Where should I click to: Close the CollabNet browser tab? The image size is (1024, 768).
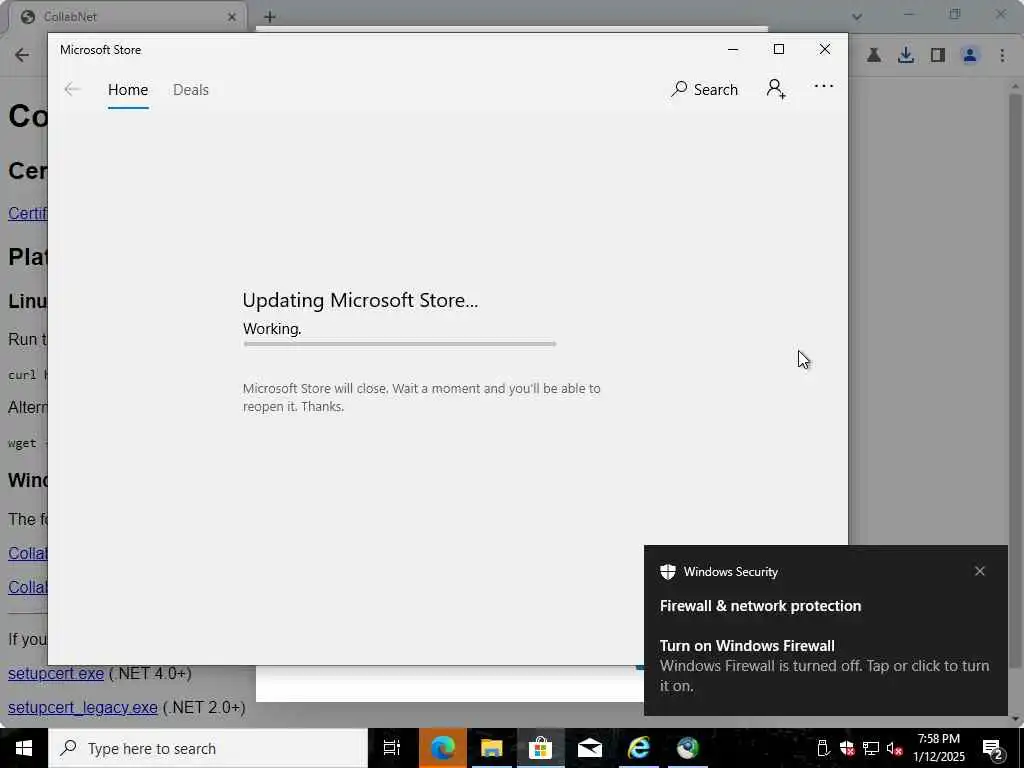point(231,17)
